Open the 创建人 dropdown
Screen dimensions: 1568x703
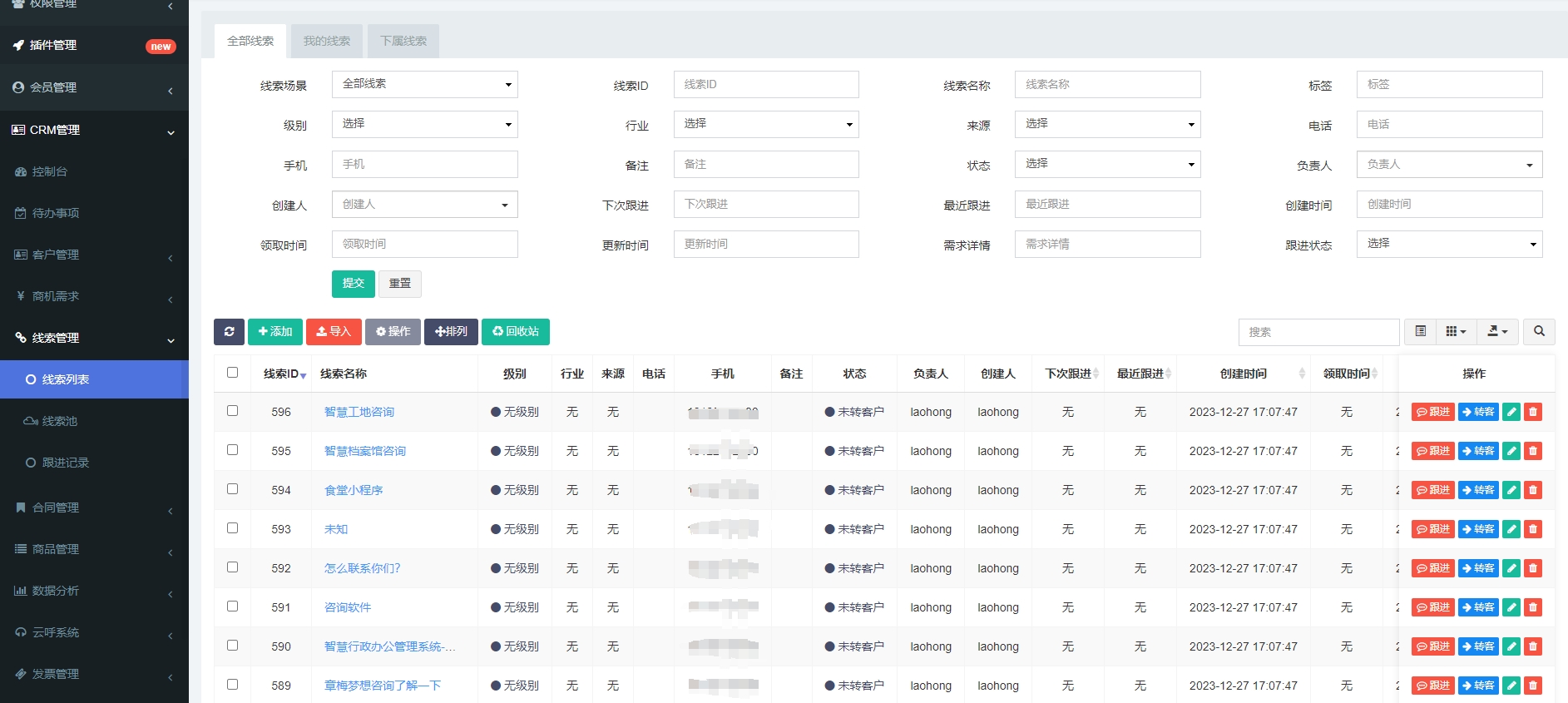coord(425,204)
